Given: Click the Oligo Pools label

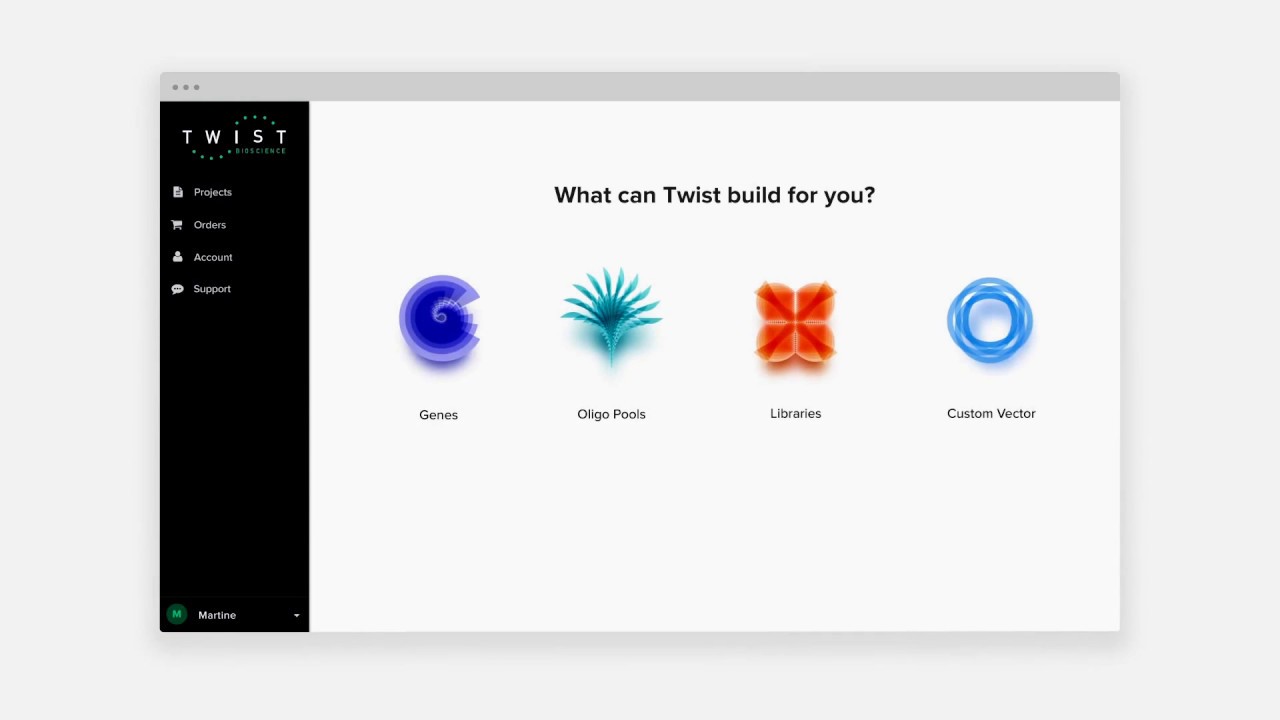Looking at the screenshot, I should 611,414.
